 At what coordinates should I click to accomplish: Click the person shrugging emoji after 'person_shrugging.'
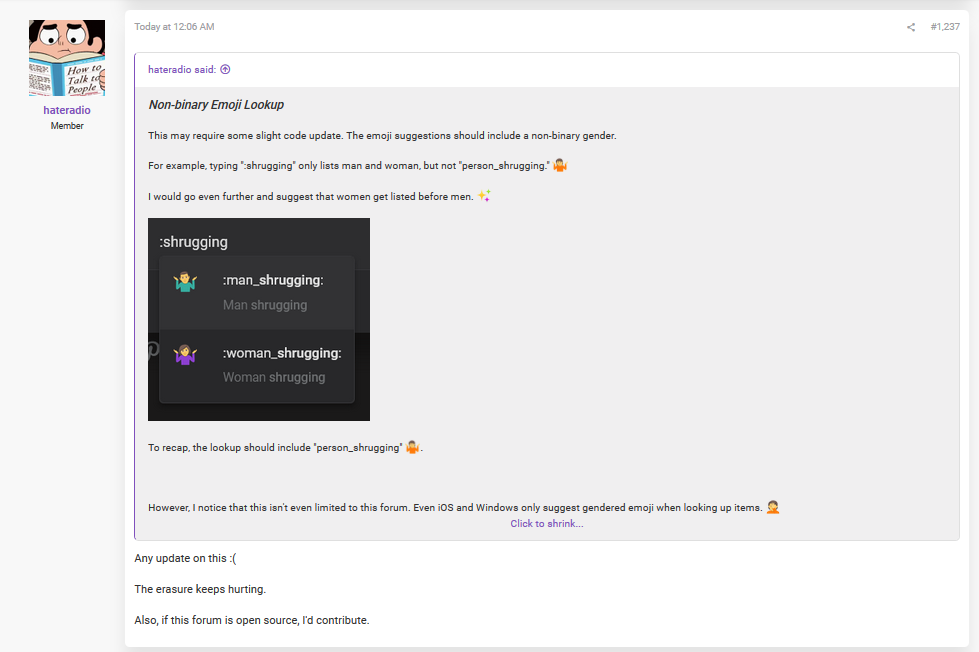click(560, 165)
